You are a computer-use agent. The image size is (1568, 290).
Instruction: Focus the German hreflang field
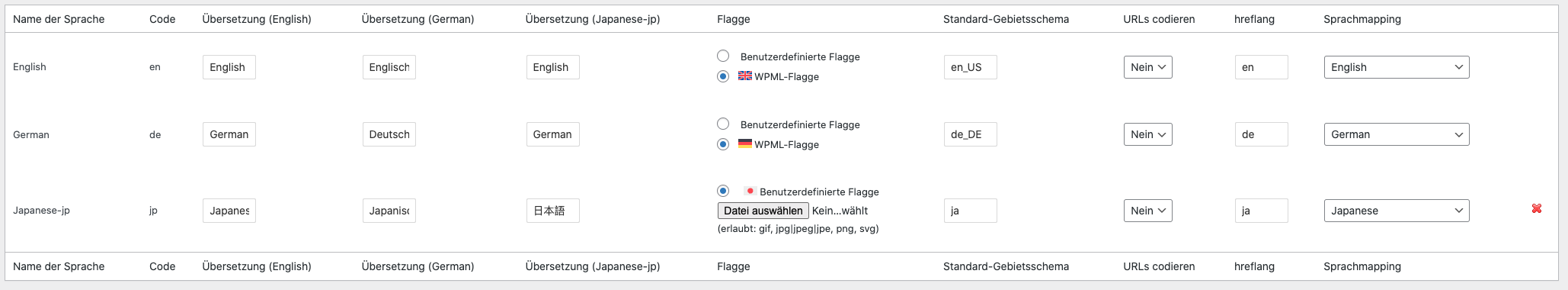1261,134
